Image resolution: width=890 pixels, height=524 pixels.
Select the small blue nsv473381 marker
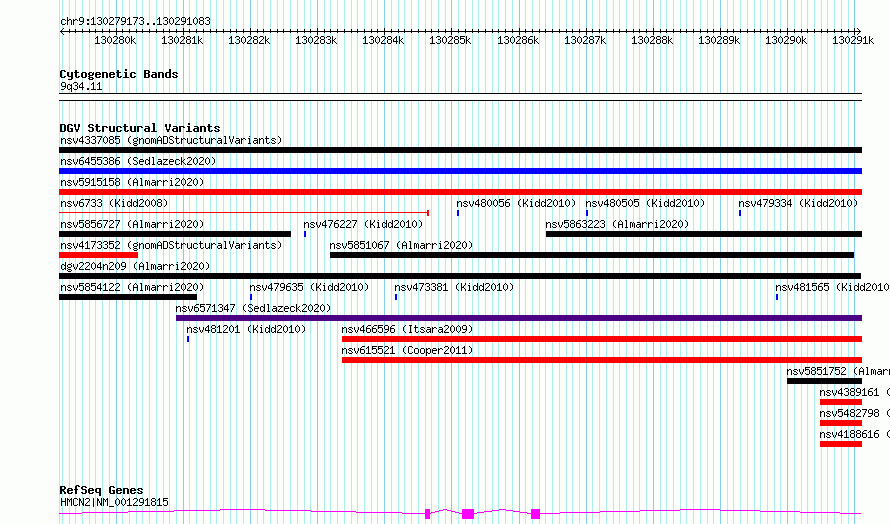396,297
